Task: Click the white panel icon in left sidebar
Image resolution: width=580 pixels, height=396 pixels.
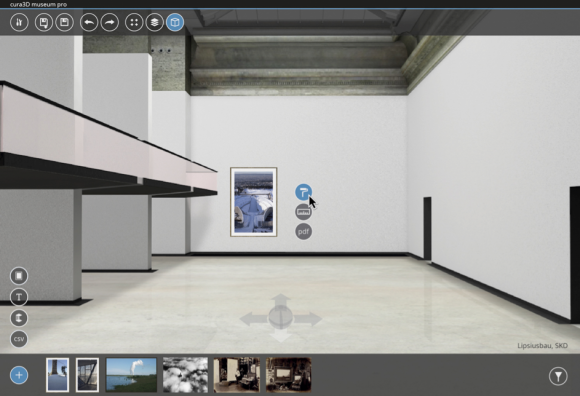Action: pos(19,276)
